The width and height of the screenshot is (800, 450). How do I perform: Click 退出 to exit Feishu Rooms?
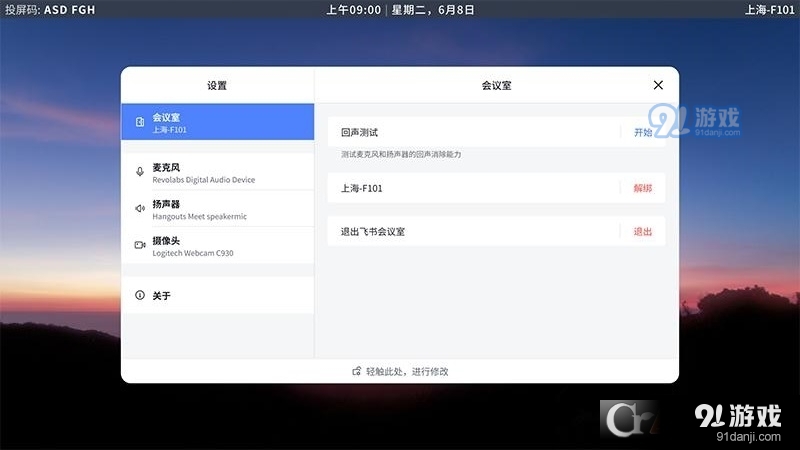tap(643, 232)
